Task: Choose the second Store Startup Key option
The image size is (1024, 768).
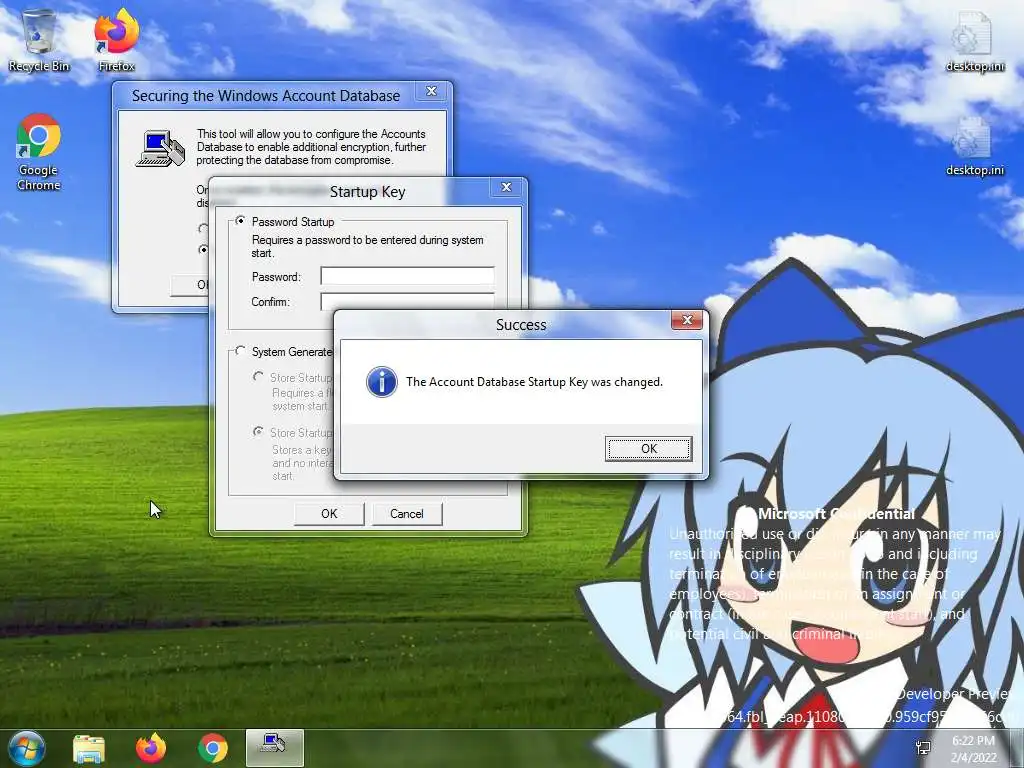Action: (x=259, y=432)
